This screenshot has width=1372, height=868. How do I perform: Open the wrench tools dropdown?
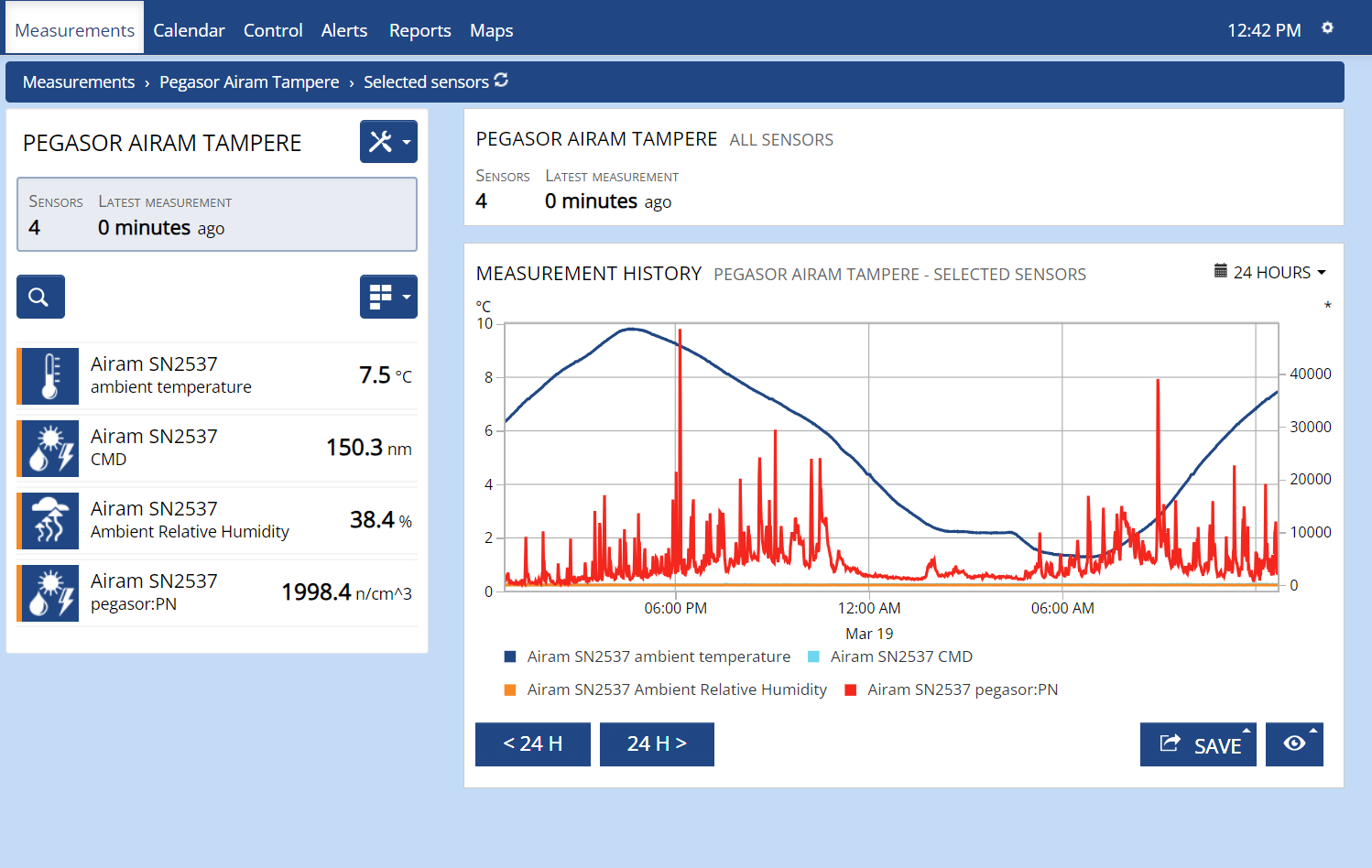[388, 142]
